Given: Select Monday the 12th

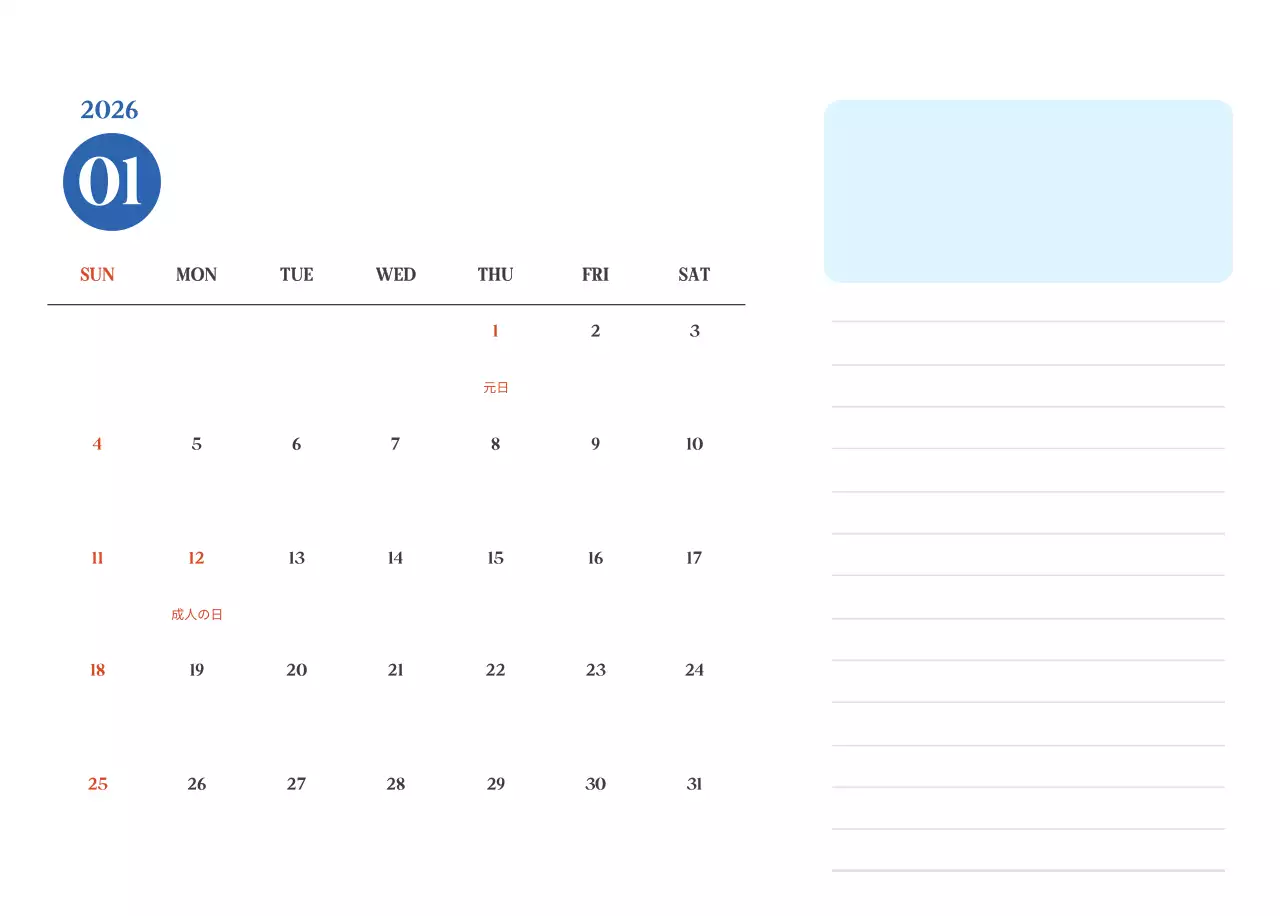Looking at the screenshot, I should (x=196, y=558).
